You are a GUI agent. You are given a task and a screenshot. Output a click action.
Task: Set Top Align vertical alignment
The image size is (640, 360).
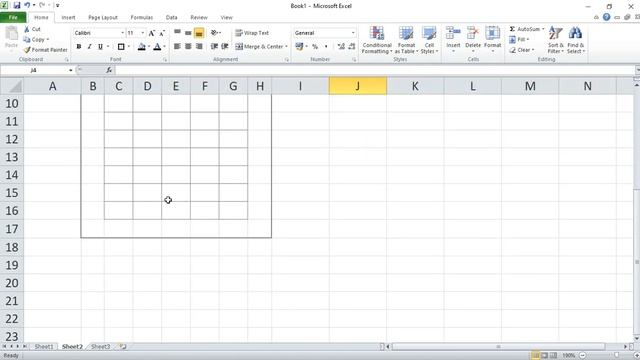pos(177,33)
